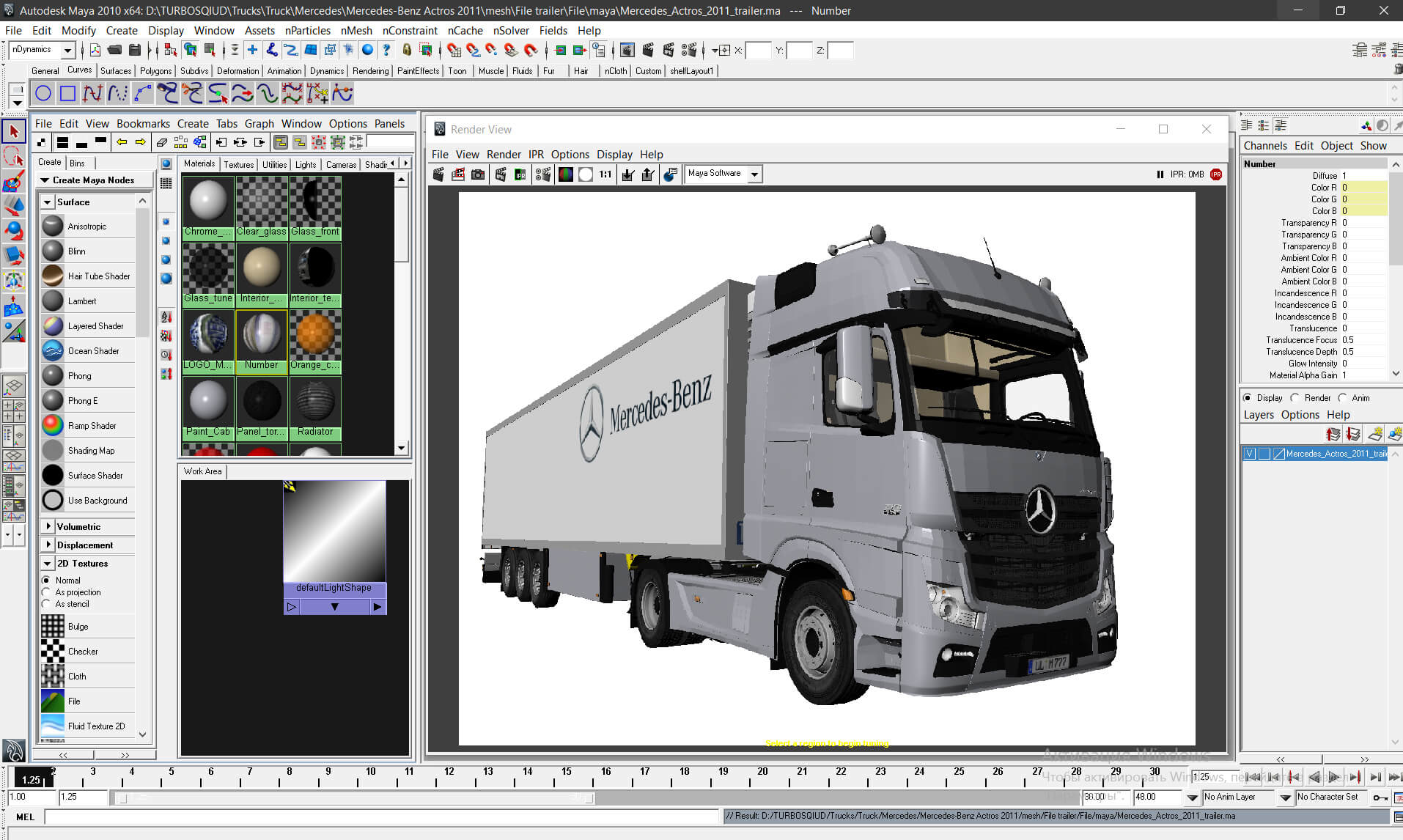Click the Work Area tab label
The width and height of the screenshot is (1403, 840).
pos(202,471)
